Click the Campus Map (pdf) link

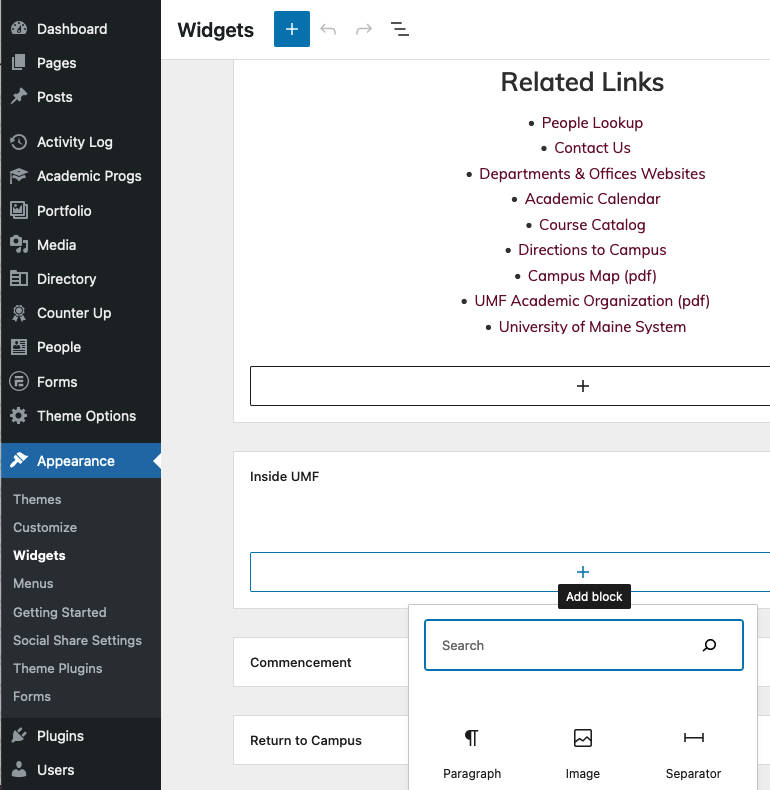(592, 276)
